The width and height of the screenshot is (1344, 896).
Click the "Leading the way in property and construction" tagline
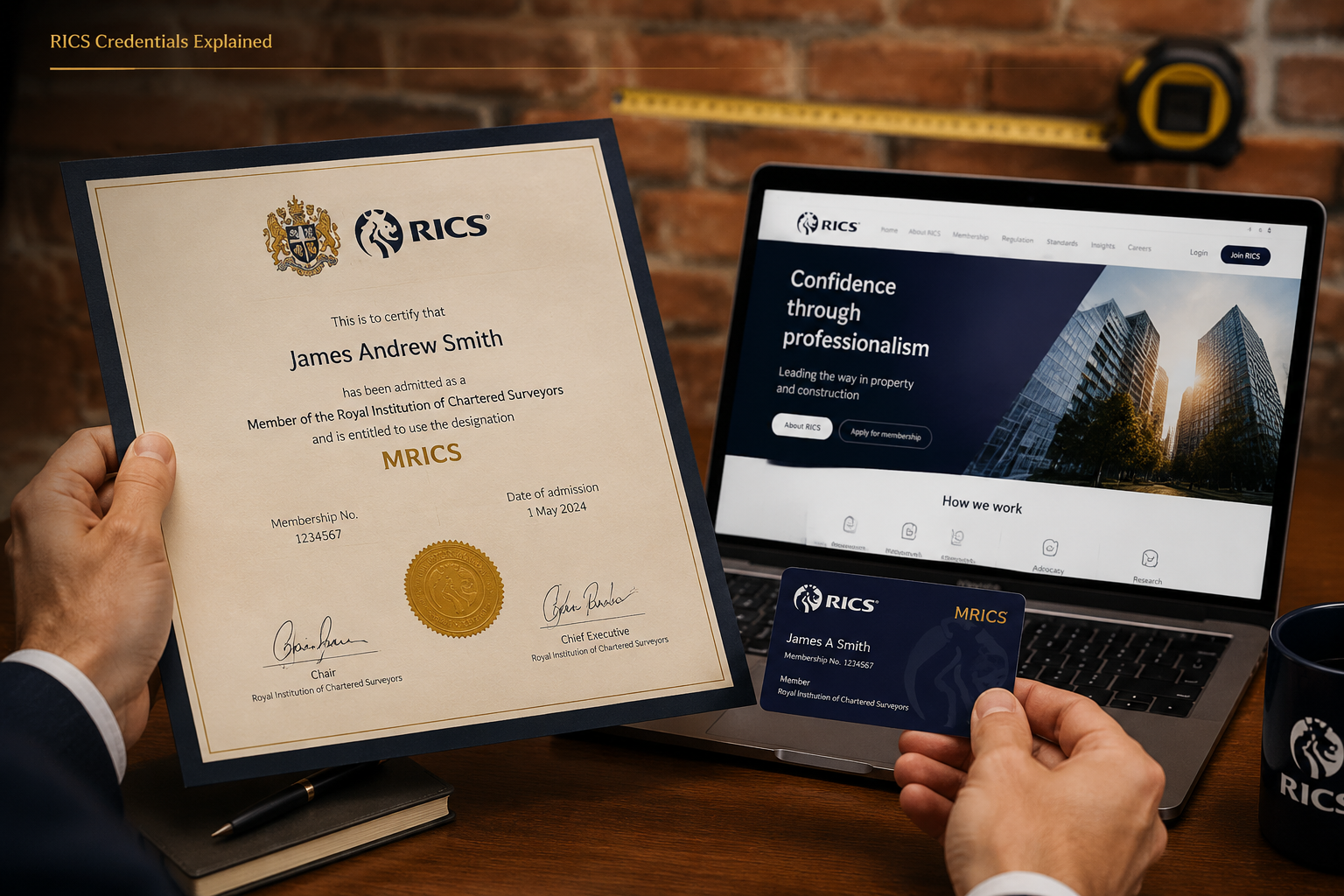point(845,383)
